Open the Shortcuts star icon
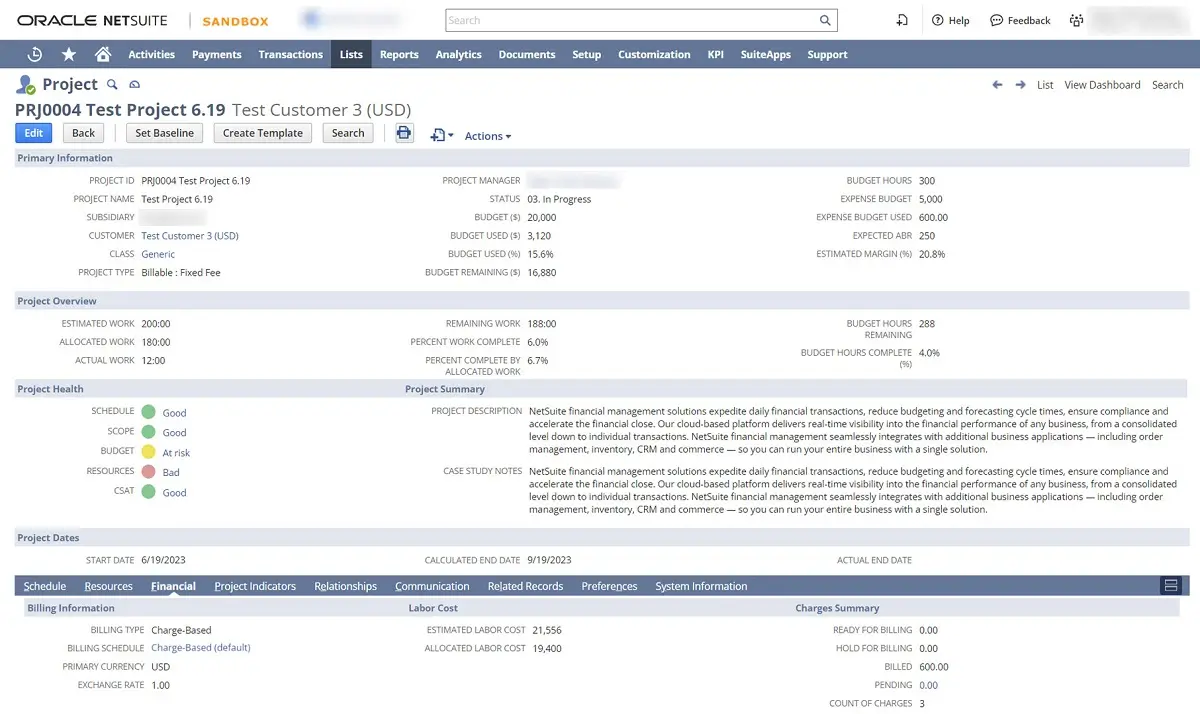1200x714 pixels. coord(69,54)
